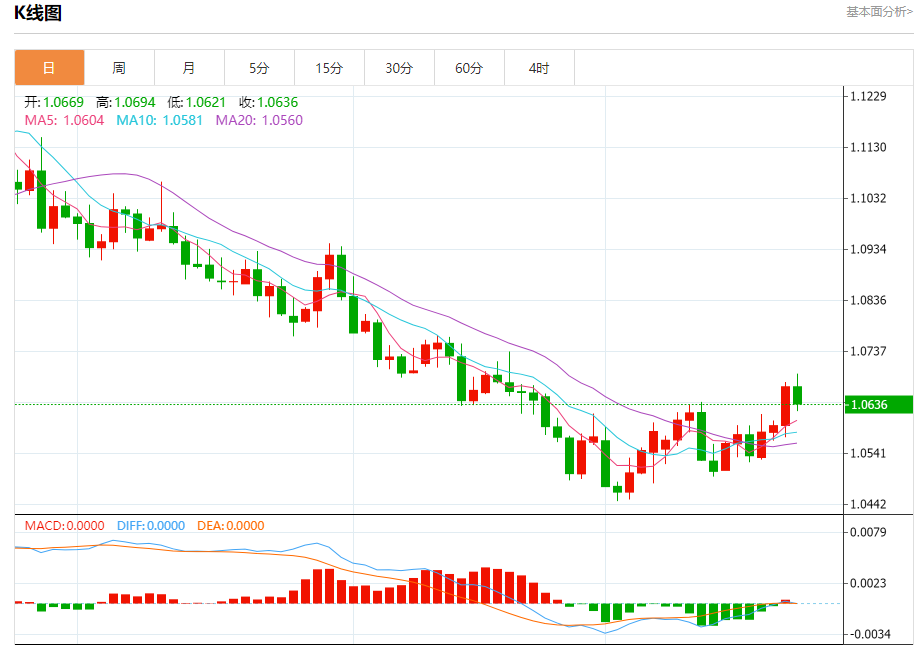
Task: Click the 收 closing price 1.0636 readout
Action: (x=269, y=102)
